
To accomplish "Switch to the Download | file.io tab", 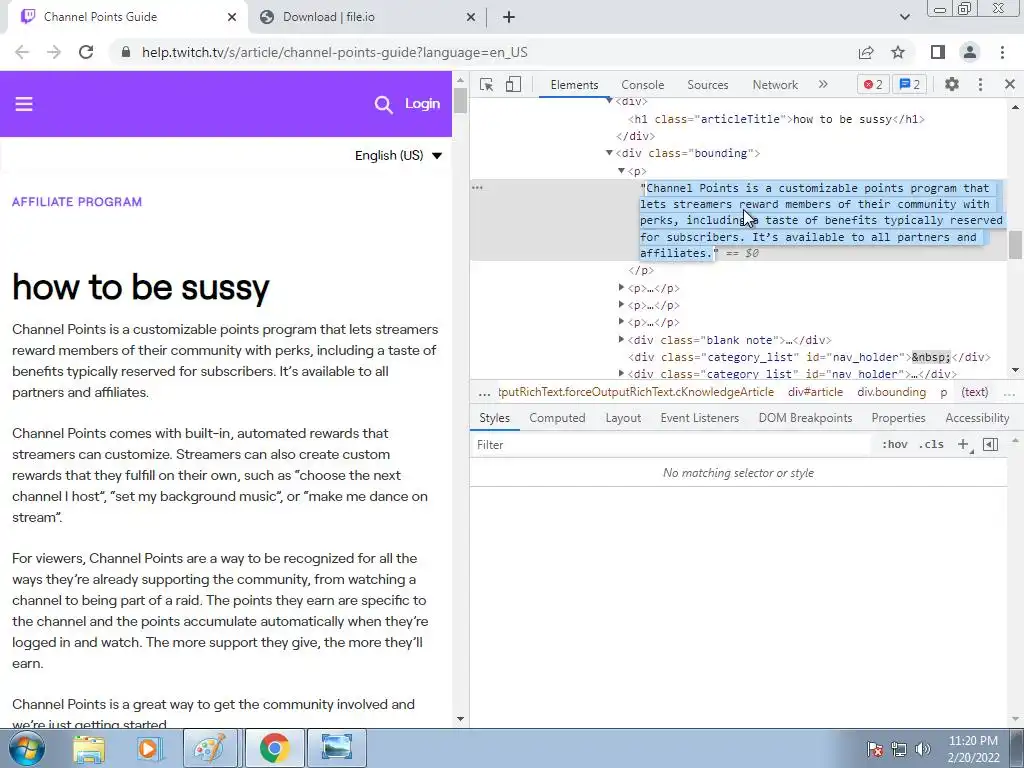I will point(366,18).
